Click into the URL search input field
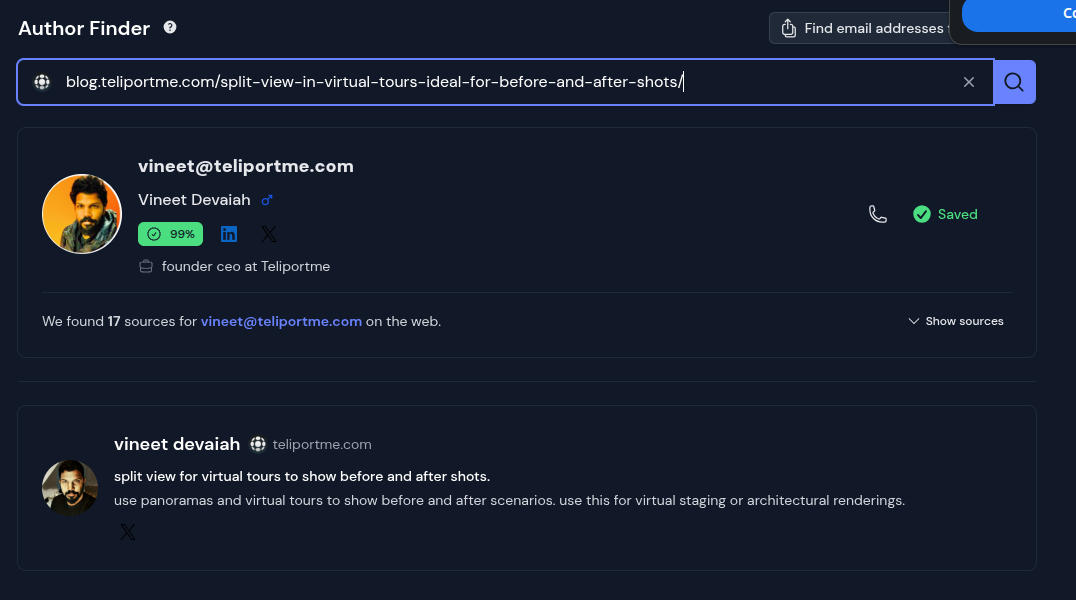Viewport: 1076px width, 600px height. (x=506, y=82)
